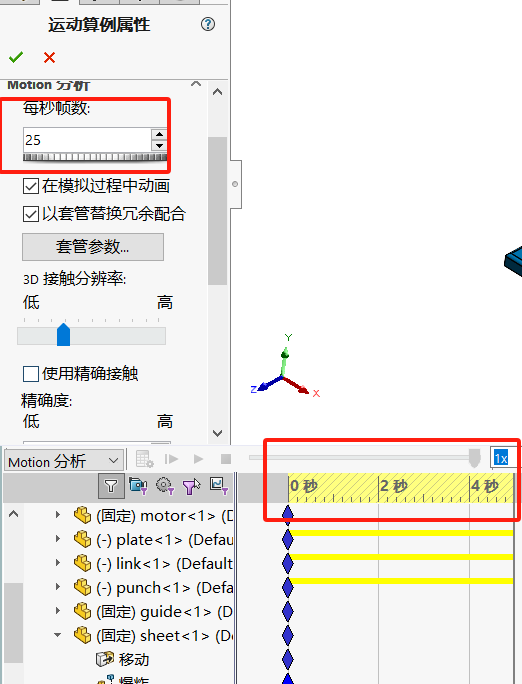Click the filter results plot icon

click(x=218, y=486)
